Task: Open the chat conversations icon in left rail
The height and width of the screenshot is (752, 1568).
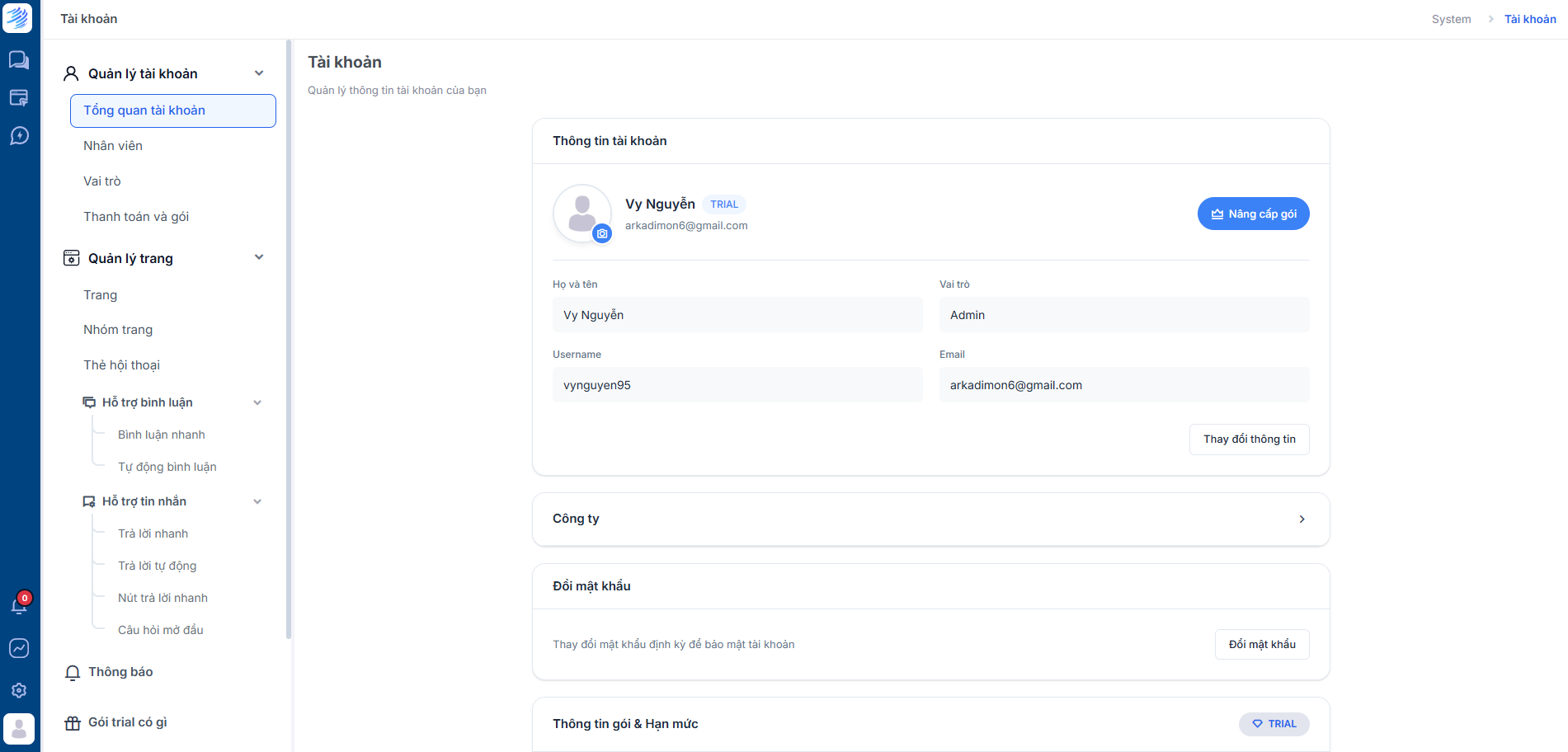Action: tap(19, 60)
